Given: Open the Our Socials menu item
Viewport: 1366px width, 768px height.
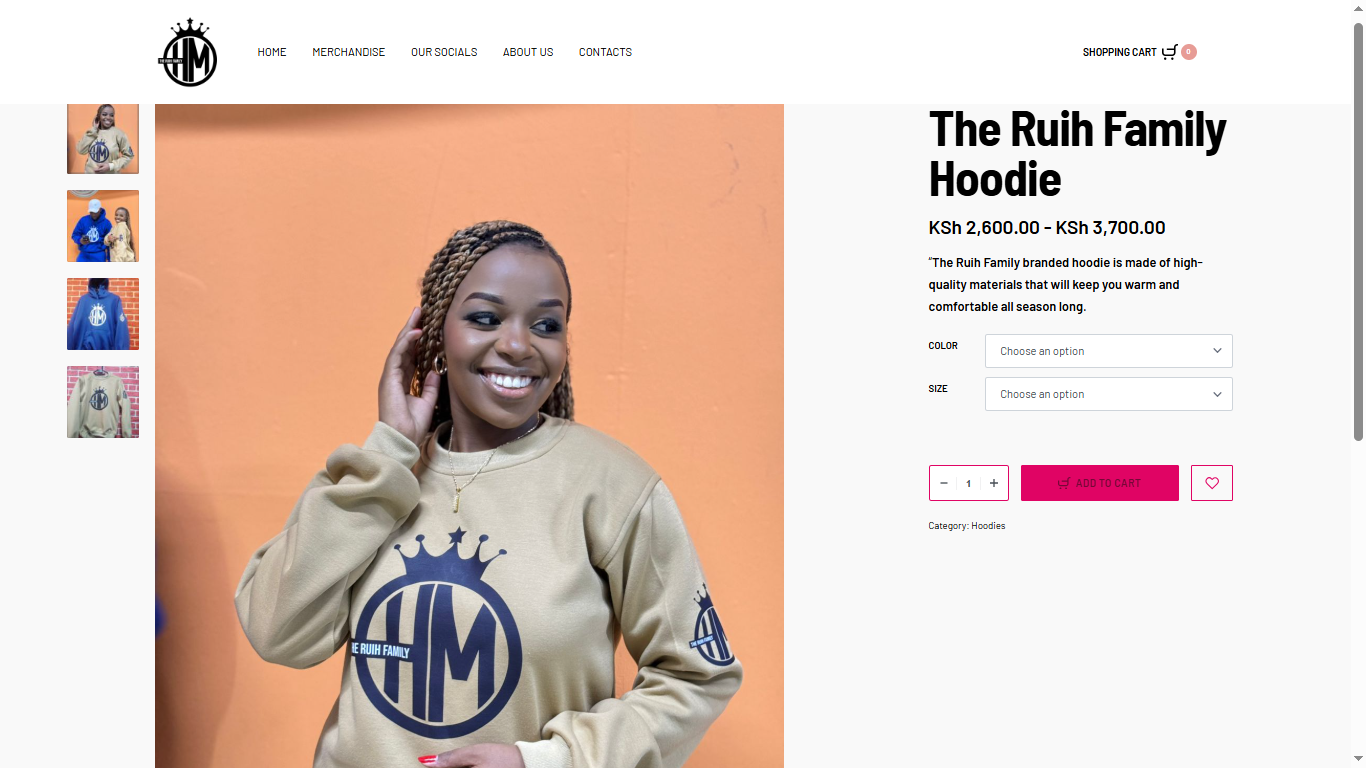Looking at the screenshot, I should click(444, 52).
